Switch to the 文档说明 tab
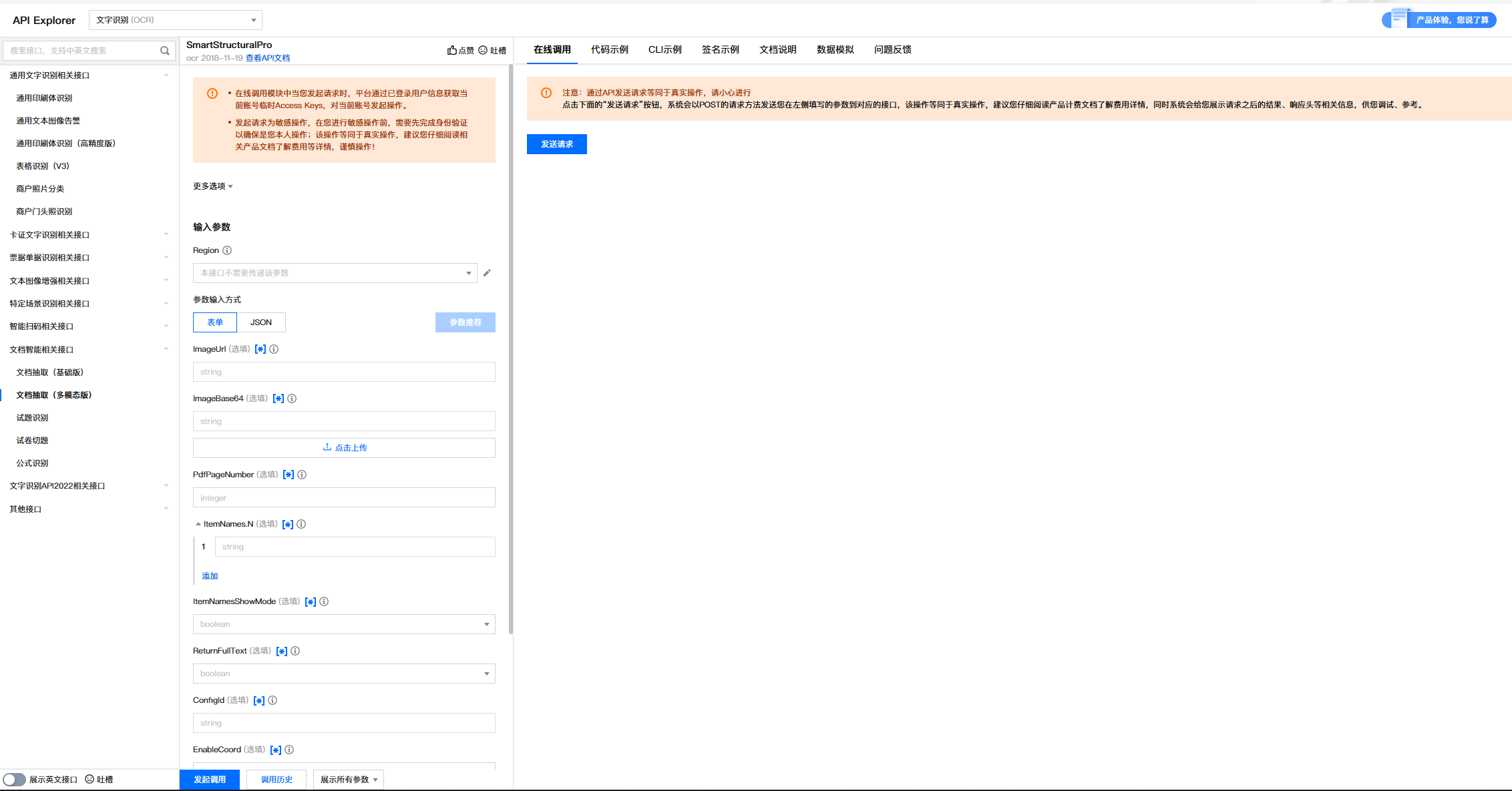 point(777,49)
